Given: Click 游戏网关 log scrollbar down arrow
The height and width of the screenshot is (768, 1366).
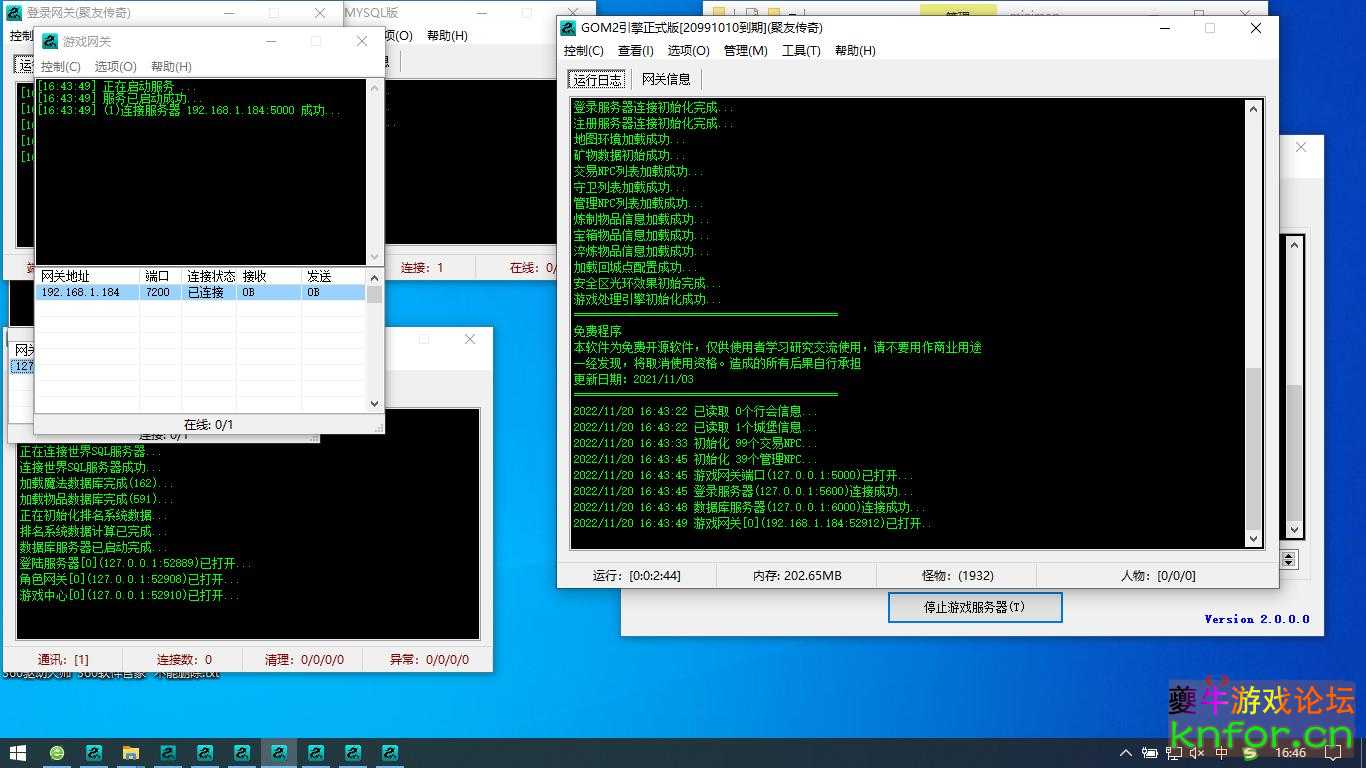Looking at the screenshot, I should coord(375,256).
